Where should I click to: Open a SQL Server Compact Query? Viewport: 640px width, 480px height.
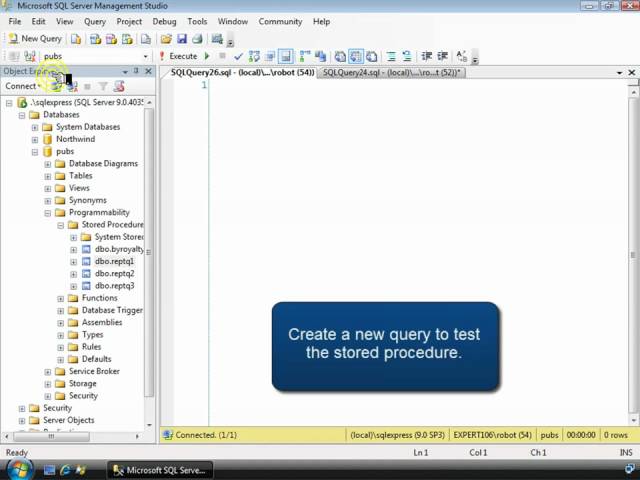146,39
